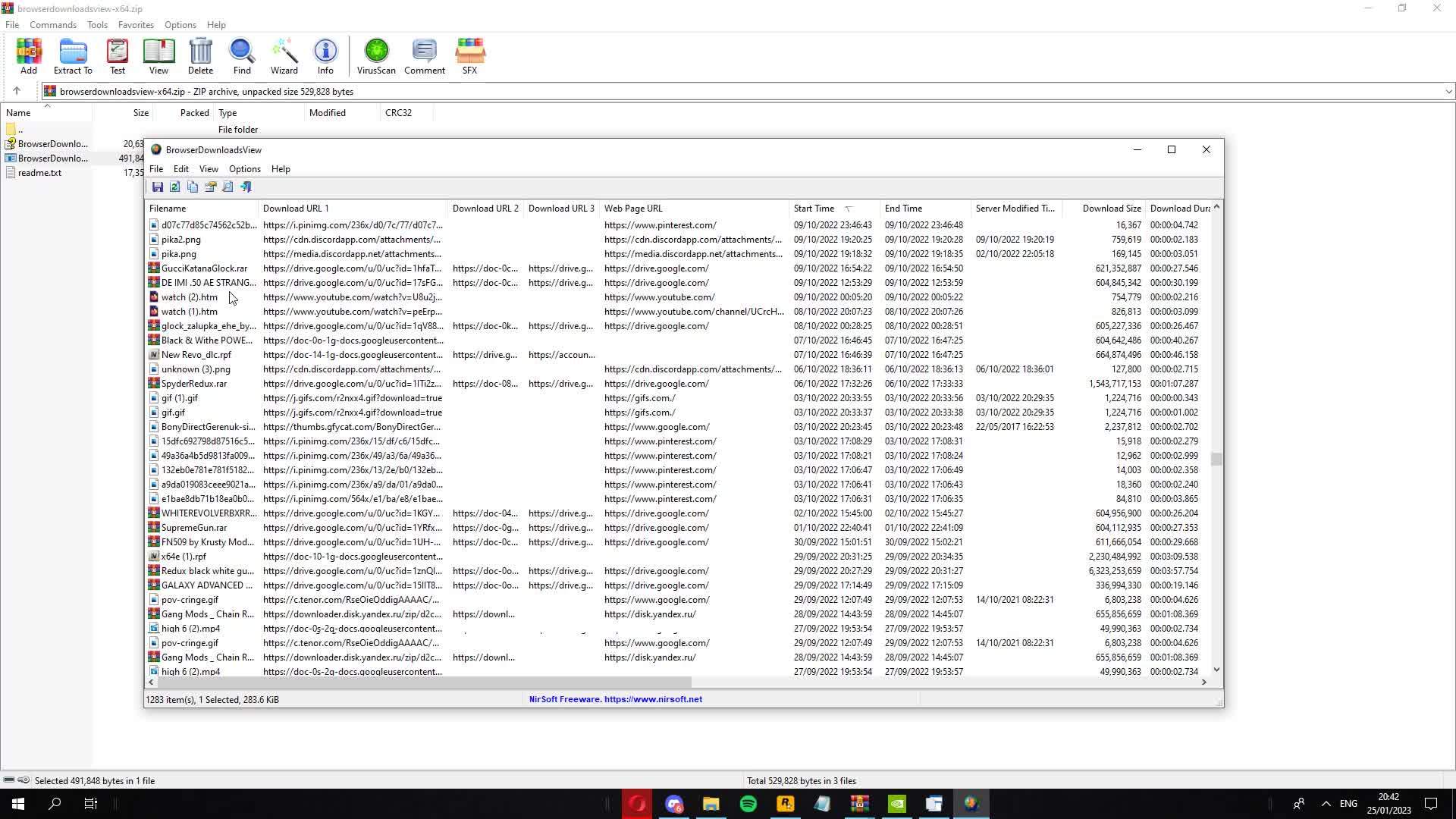Click the VirusScan button in toolbar

pos(376,56)
